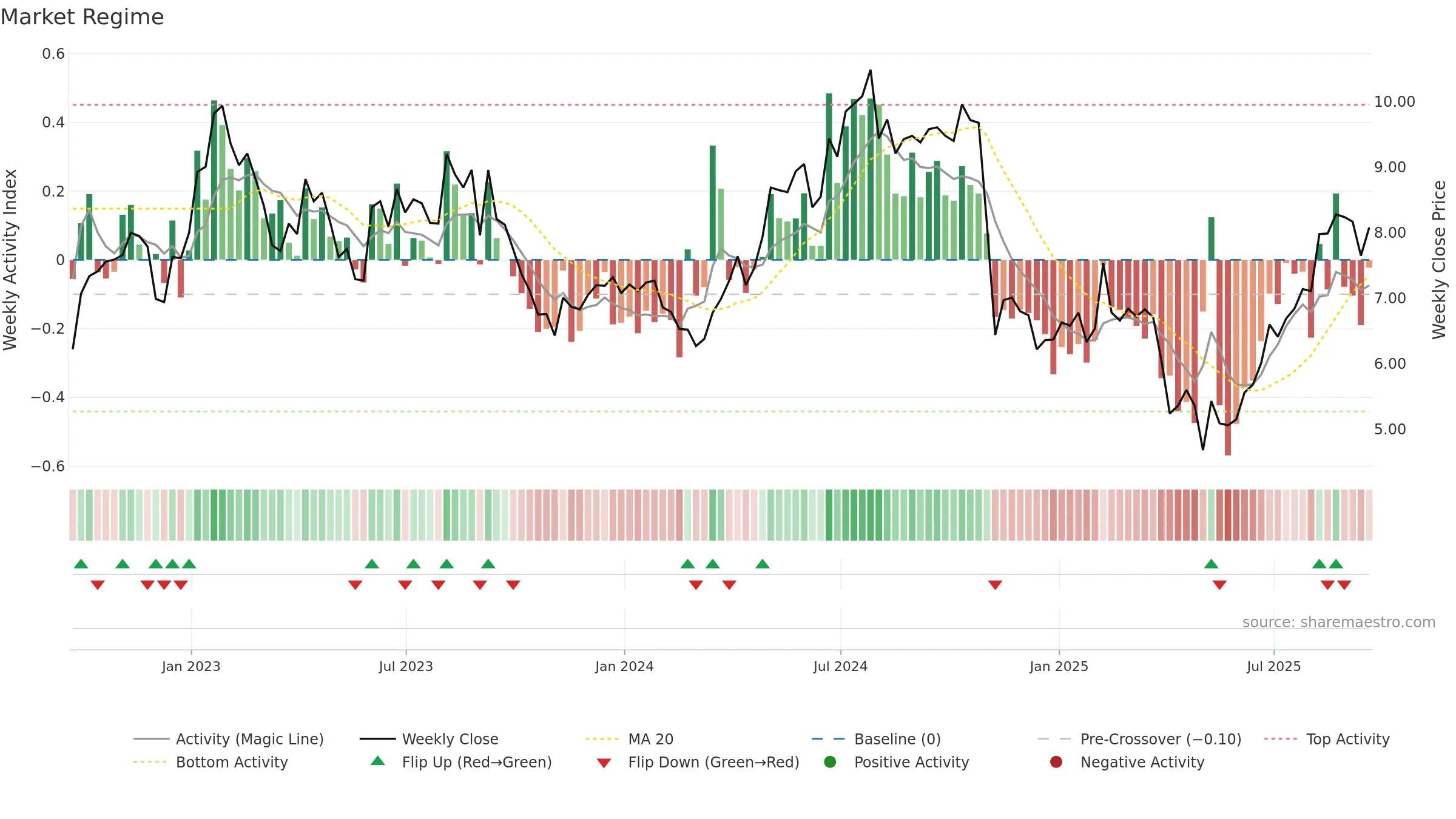Viewport: 1456px width, 819px height.
Task: Click the Jan 2025 axis label
Action: point(1059,667)
